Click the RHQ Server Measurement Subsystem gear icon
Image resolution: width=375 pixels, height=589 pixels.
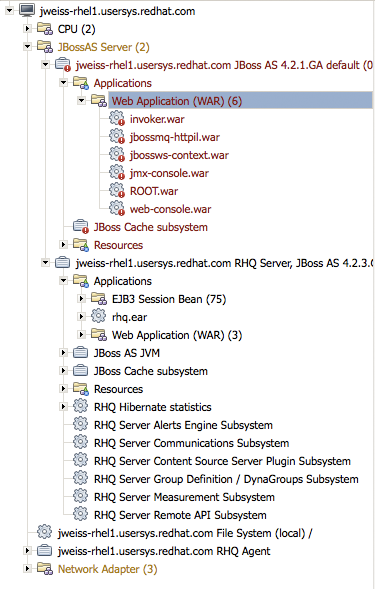coord(80,497)
